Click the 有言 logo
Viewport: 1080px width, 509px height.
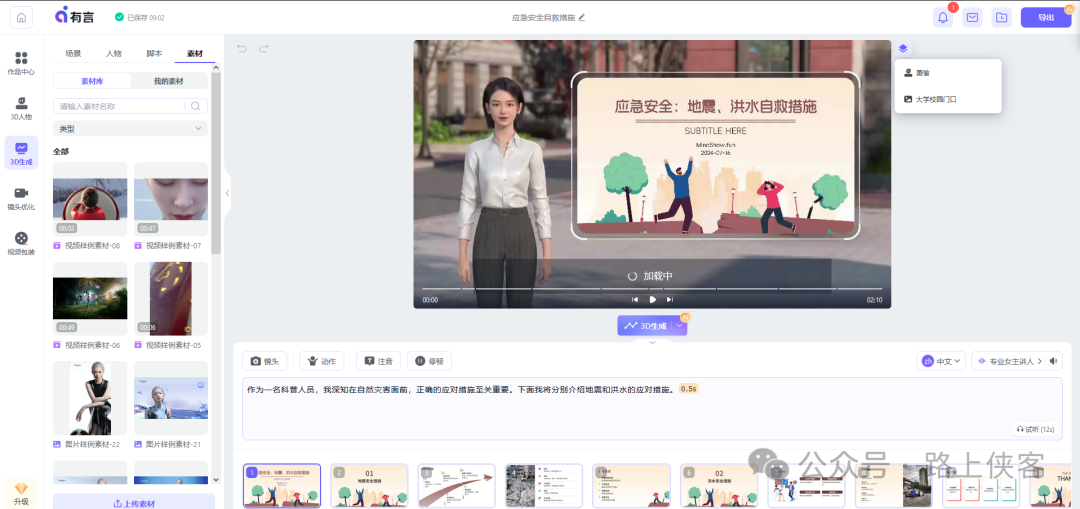74,17
